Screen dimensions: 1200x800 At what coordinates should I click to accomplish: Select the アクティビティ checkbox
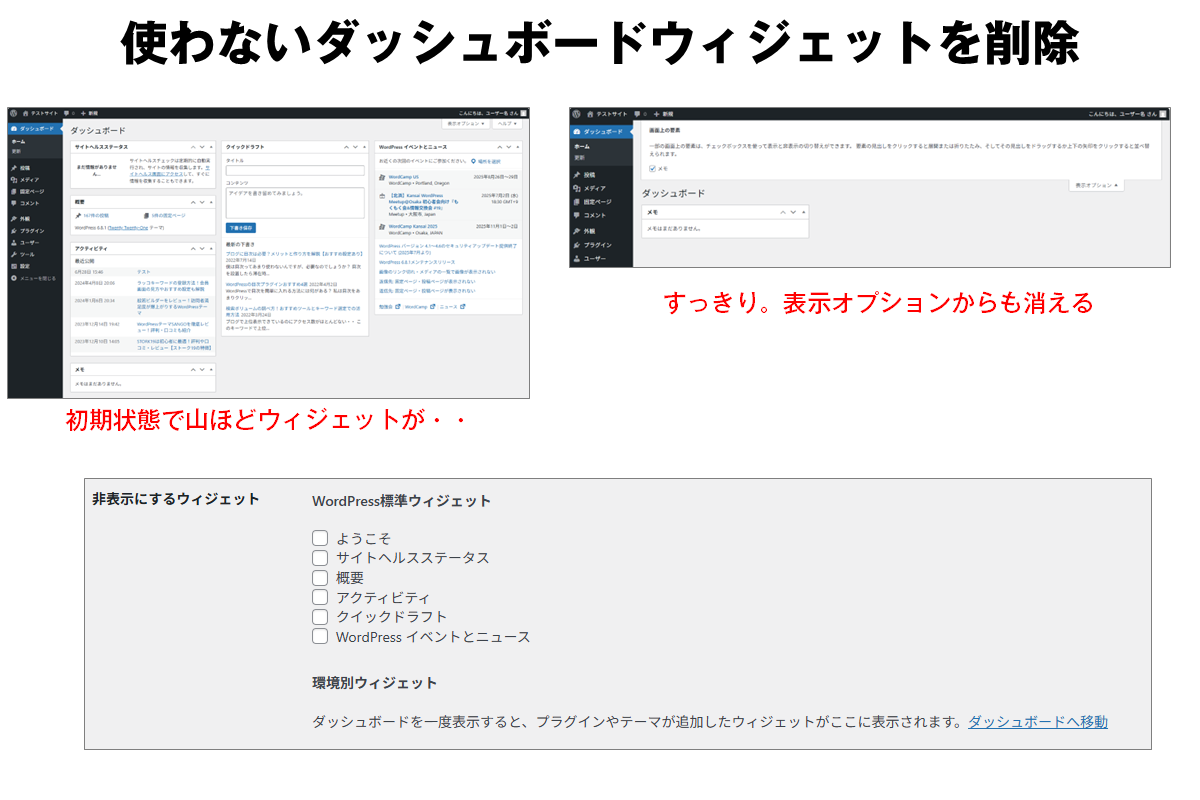coord(320,597)
